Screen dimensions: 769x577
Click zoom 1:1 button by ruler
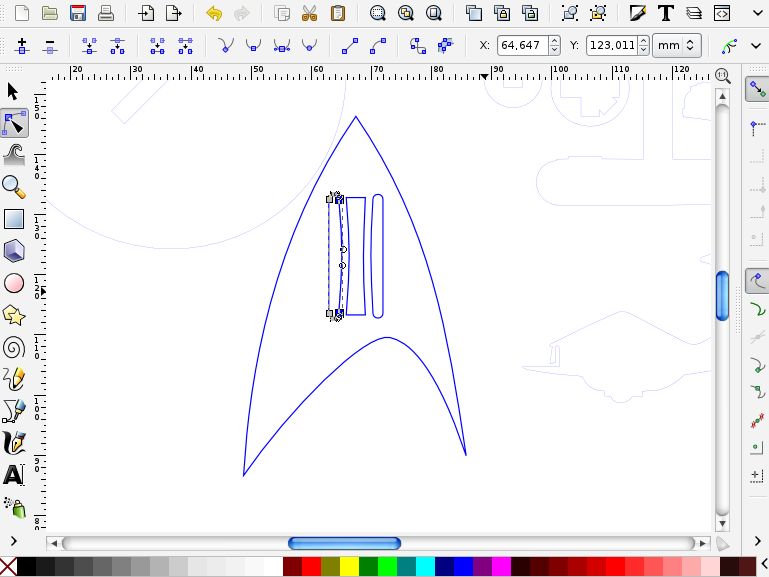coord(722,75)
